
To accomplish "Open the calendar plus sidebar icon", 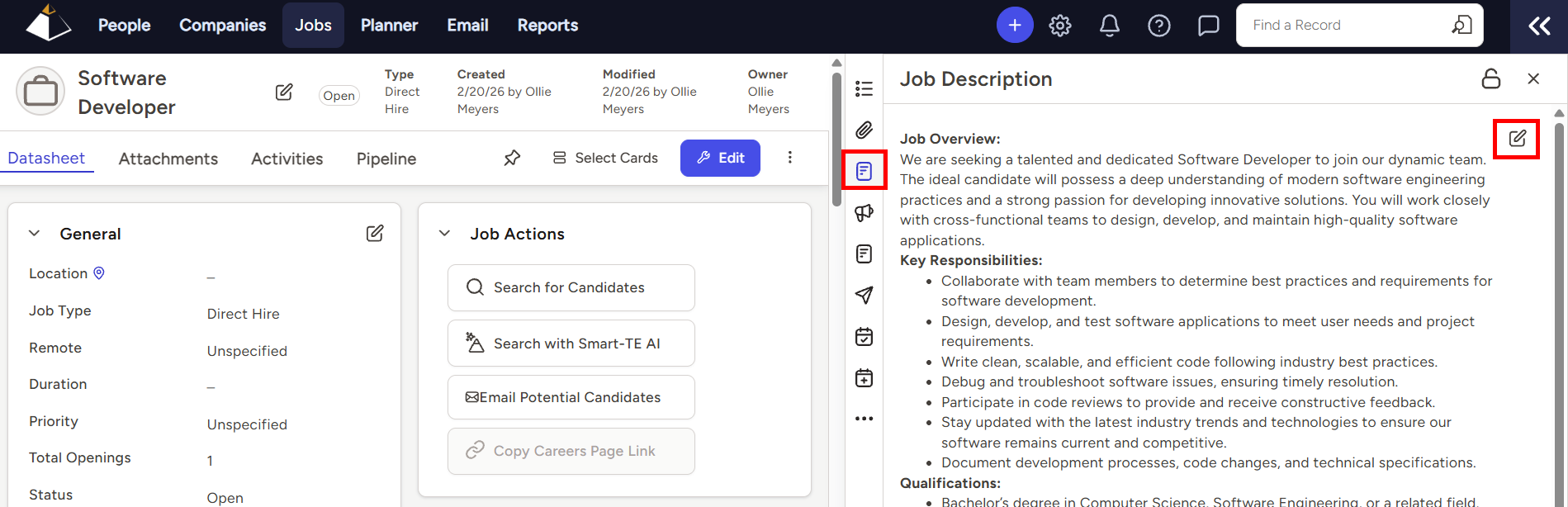I will [x=865, y=377].
